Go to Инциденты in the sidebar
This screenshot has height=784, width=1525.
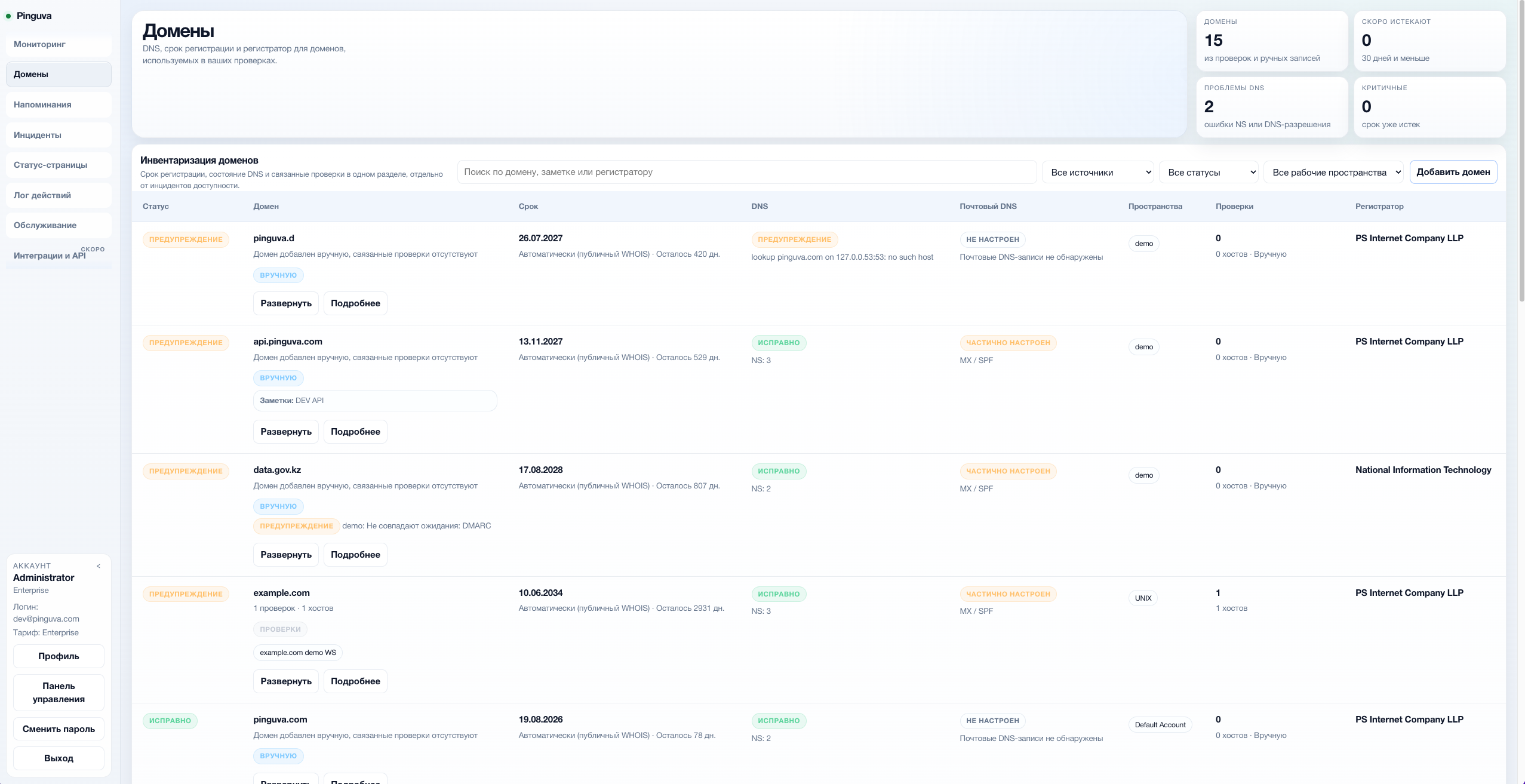tap(59, 135)
